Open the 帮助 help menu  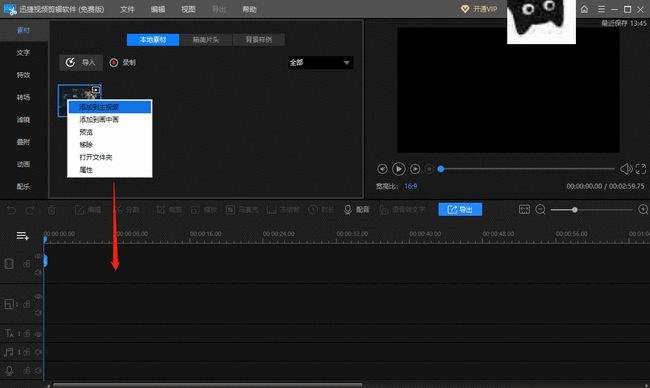(250, 9)
